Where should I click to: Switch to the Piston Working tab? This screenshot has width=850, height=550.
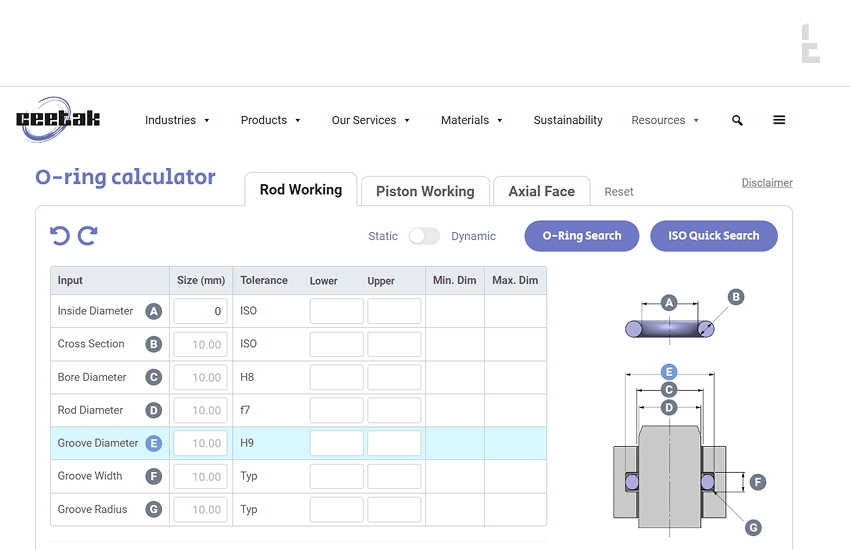(425, 191)
